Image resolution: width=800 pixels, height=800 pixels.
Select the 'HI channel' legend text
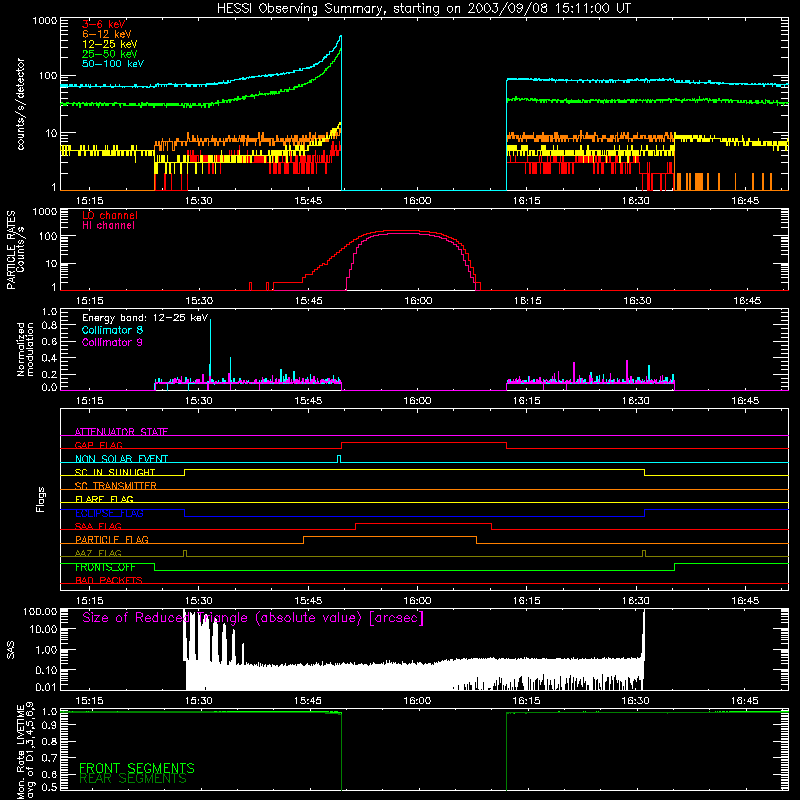108,226
